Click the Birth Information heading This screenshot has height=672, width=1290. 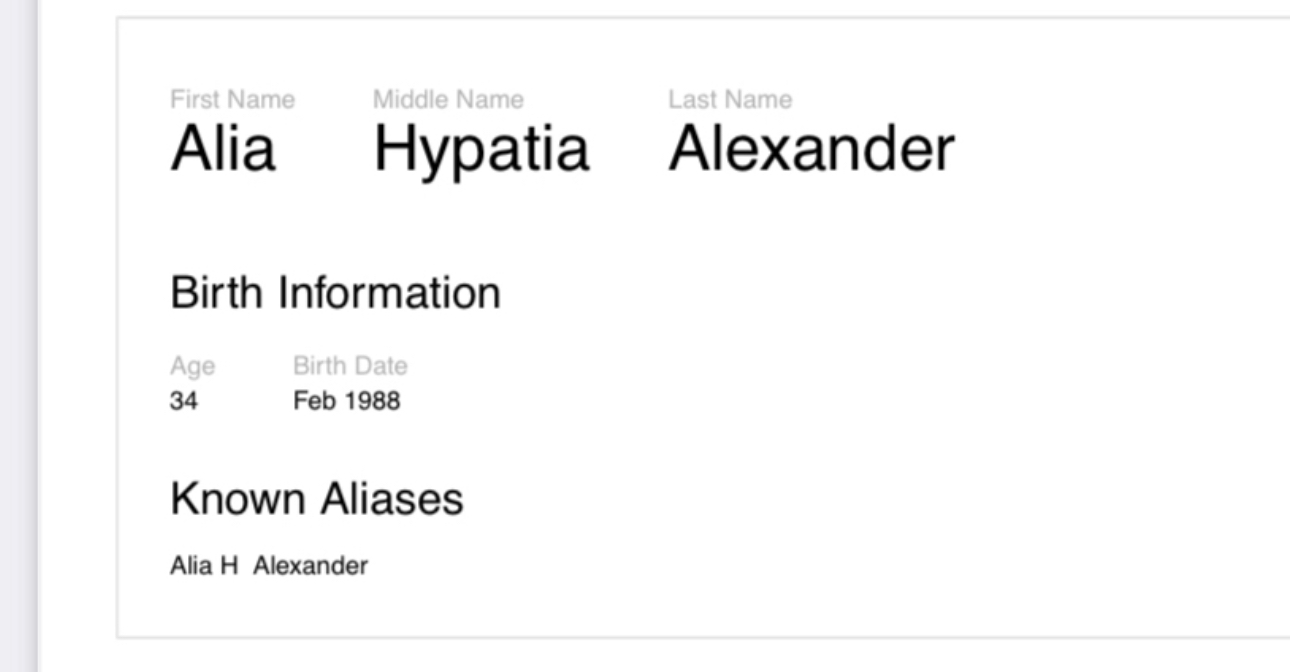tap(335, 293)
